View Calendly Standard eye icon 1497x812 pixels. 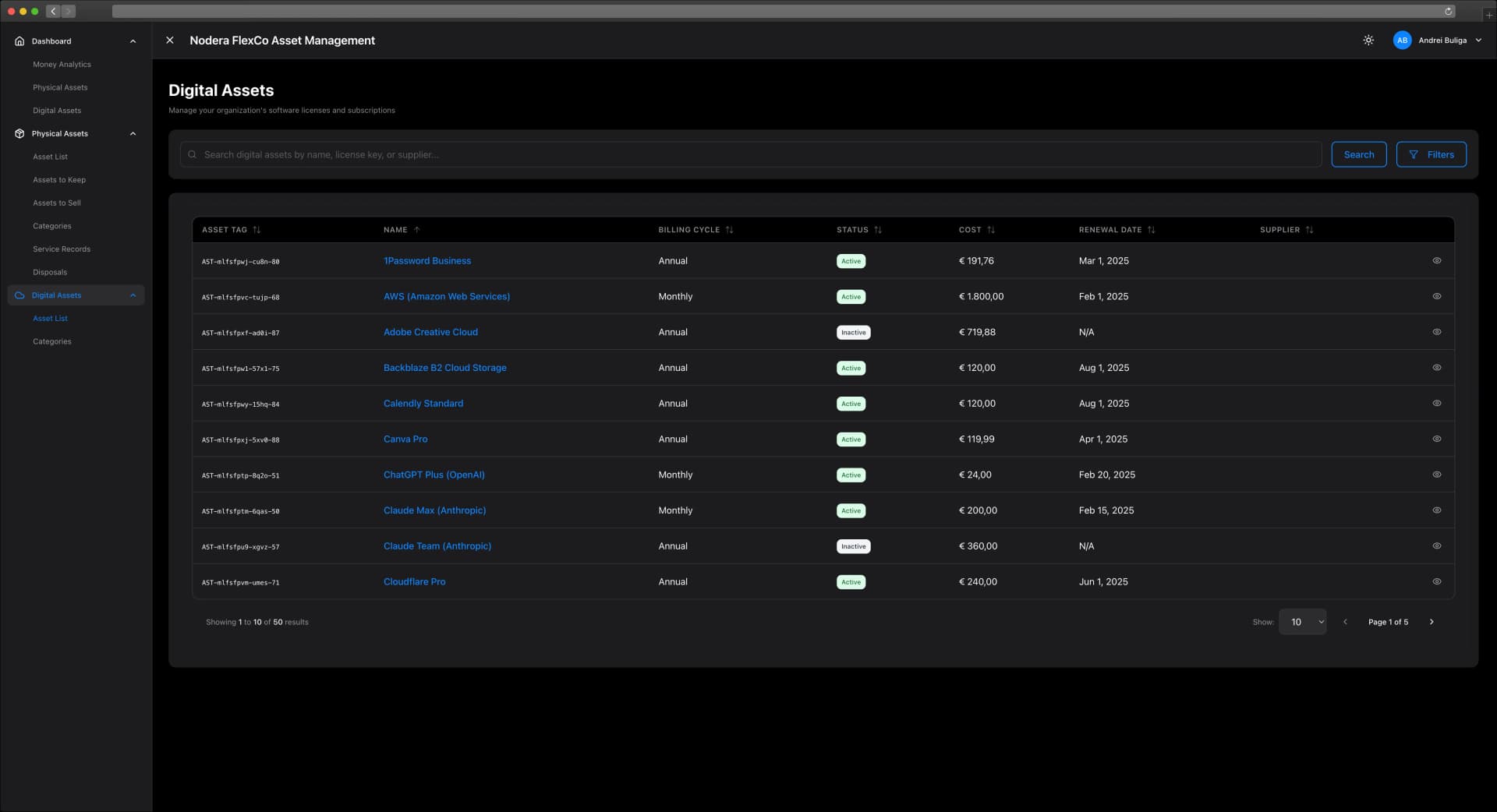tap(1437, 404)
